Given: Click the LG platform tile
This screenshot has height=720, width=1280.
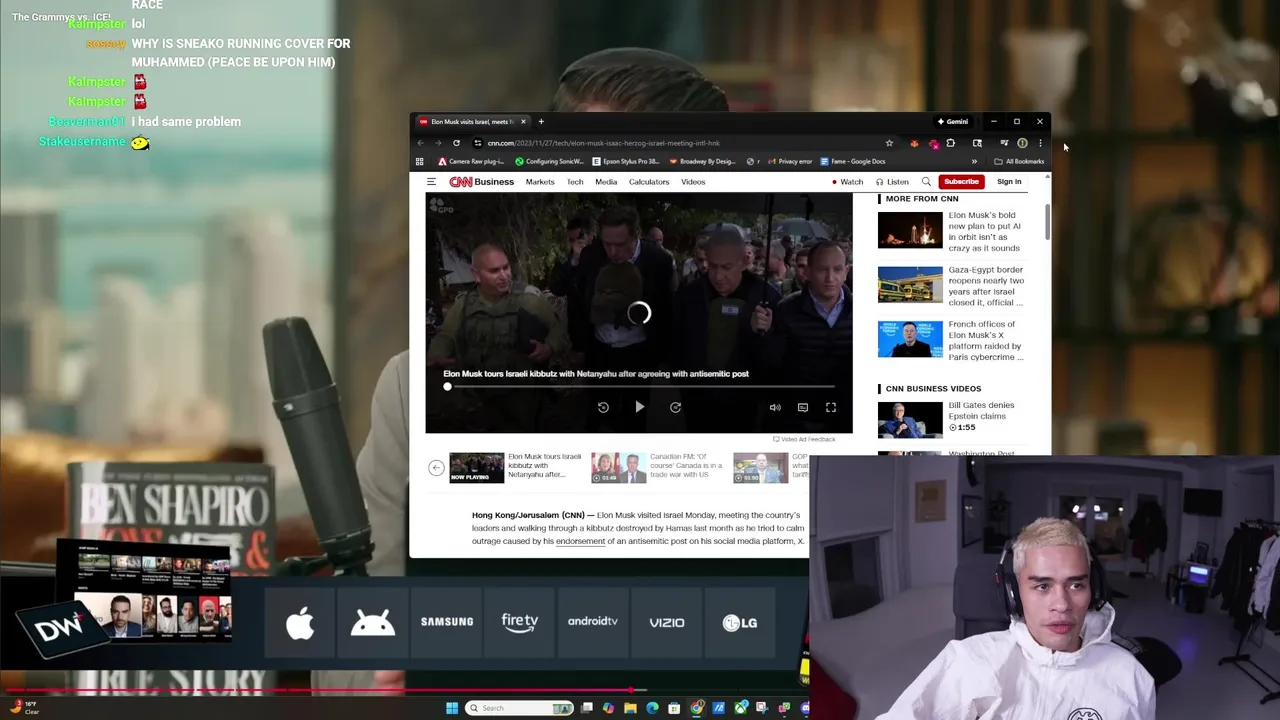Looking at the screenshot, I should pos(740,622).
